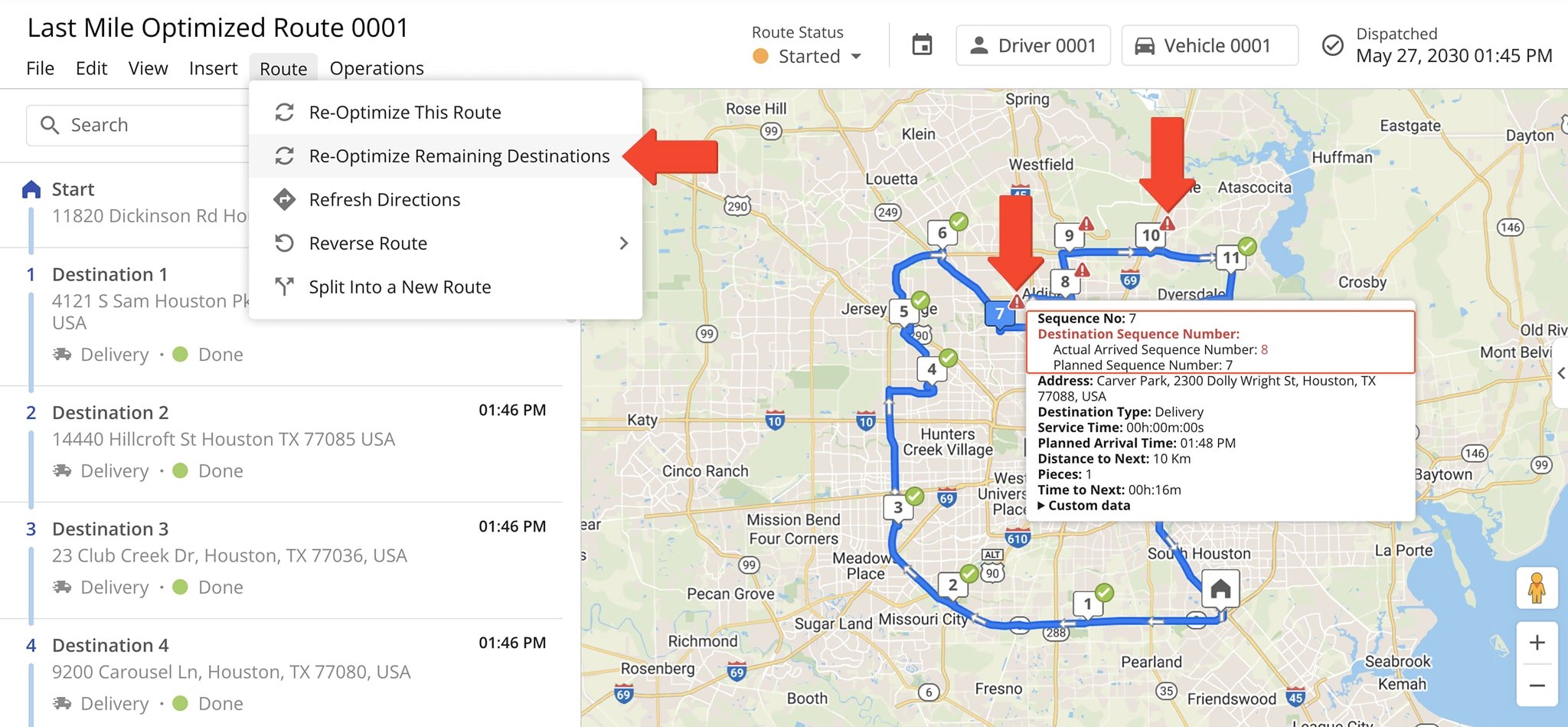This screenshot has height=727, width=1568.
Task: Click map marker stop 8
Action: [1065, 282]
